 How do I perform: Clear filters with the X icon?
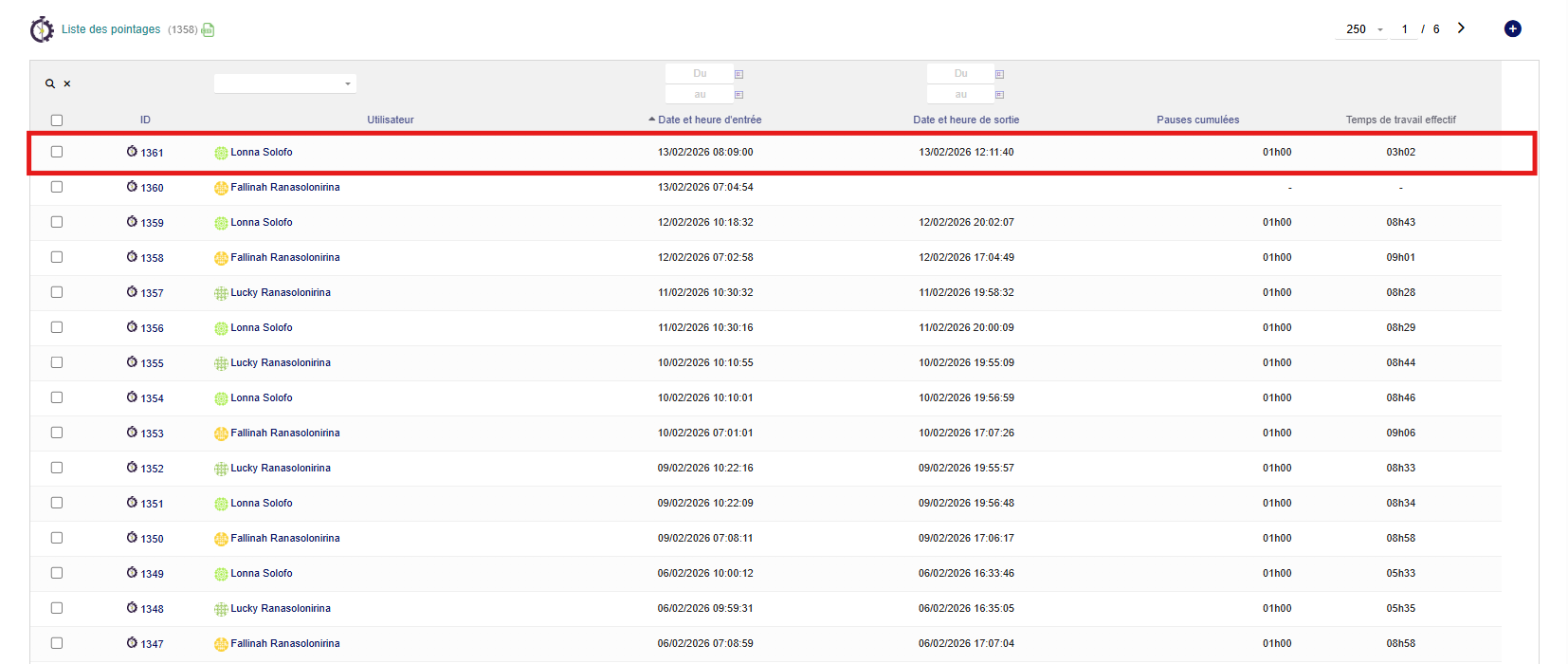pos(67,84)
